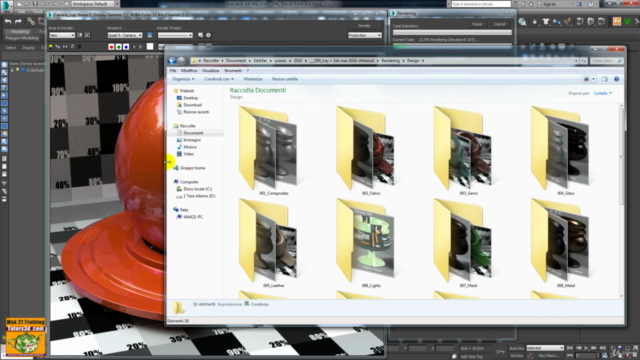Viewport: 640px width, 360px height.
Task: Enable Auto Key mode
Action: (516, 348)
